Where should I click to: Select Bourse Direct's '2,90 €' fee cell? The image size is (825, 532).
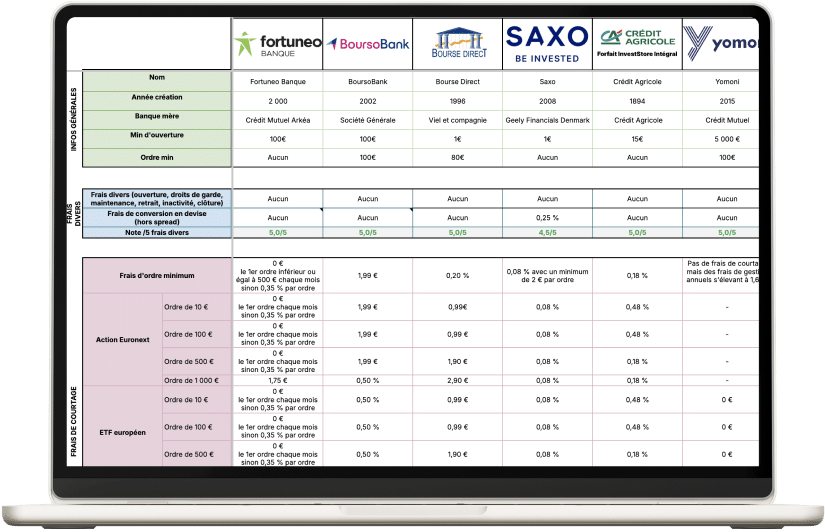click(x=458, y=380)
